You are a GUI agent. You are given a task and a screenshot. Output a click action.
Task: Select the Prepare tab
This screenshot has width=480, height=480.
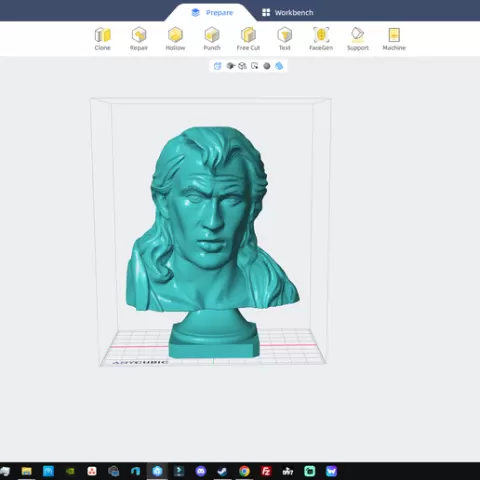tap(212, 13)
